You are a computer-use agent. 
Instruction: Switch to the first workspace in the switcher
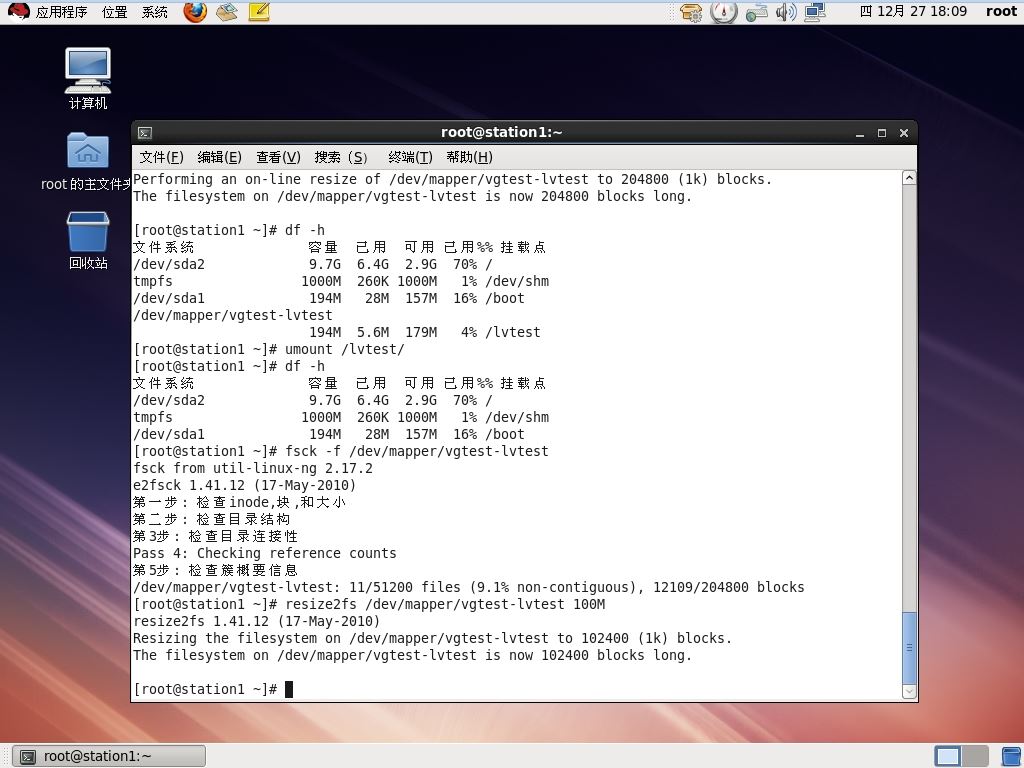point(948,756)
